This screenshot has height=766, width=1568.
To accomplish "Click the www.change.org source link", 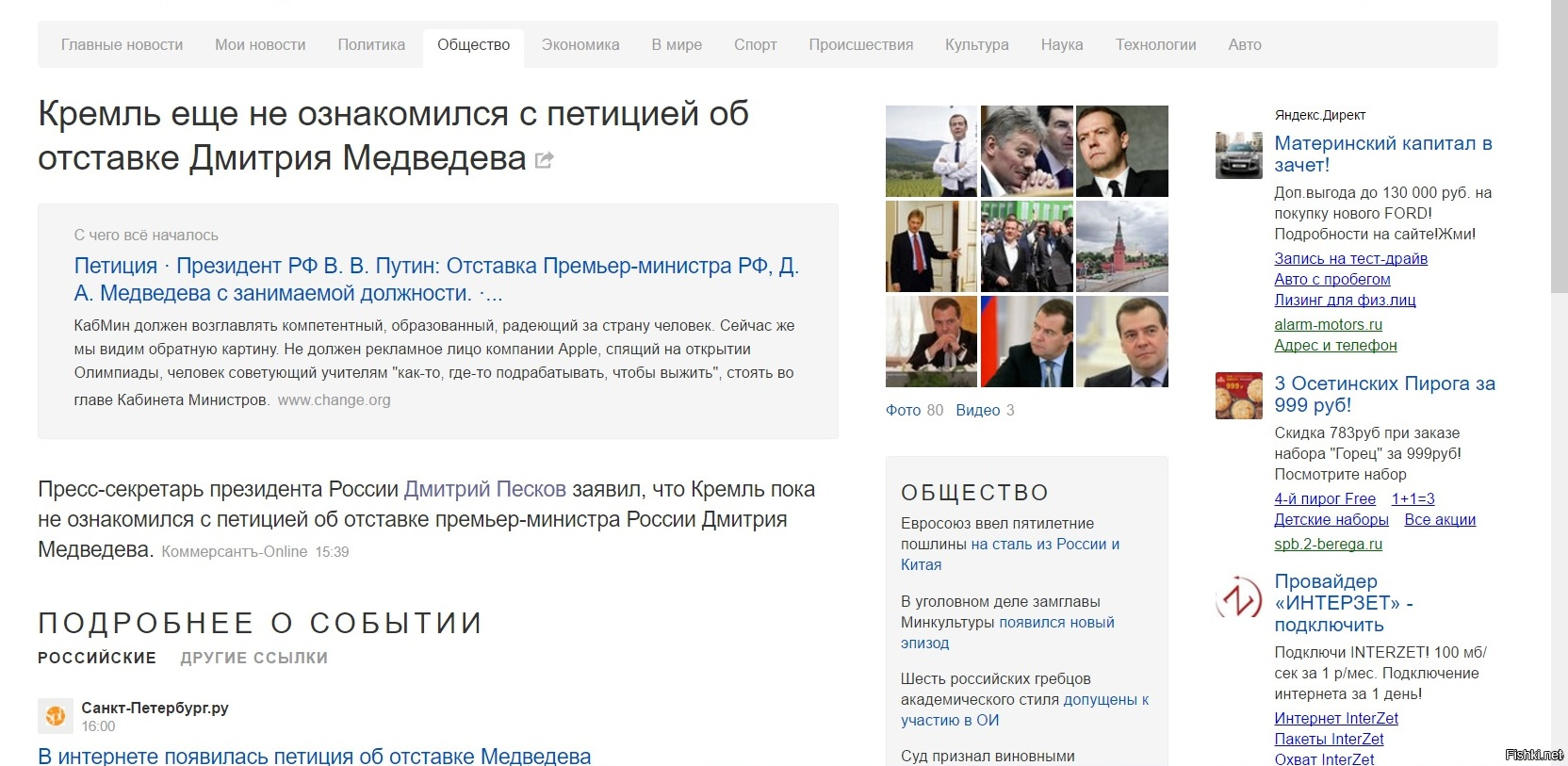I will [x=334, y=399].
